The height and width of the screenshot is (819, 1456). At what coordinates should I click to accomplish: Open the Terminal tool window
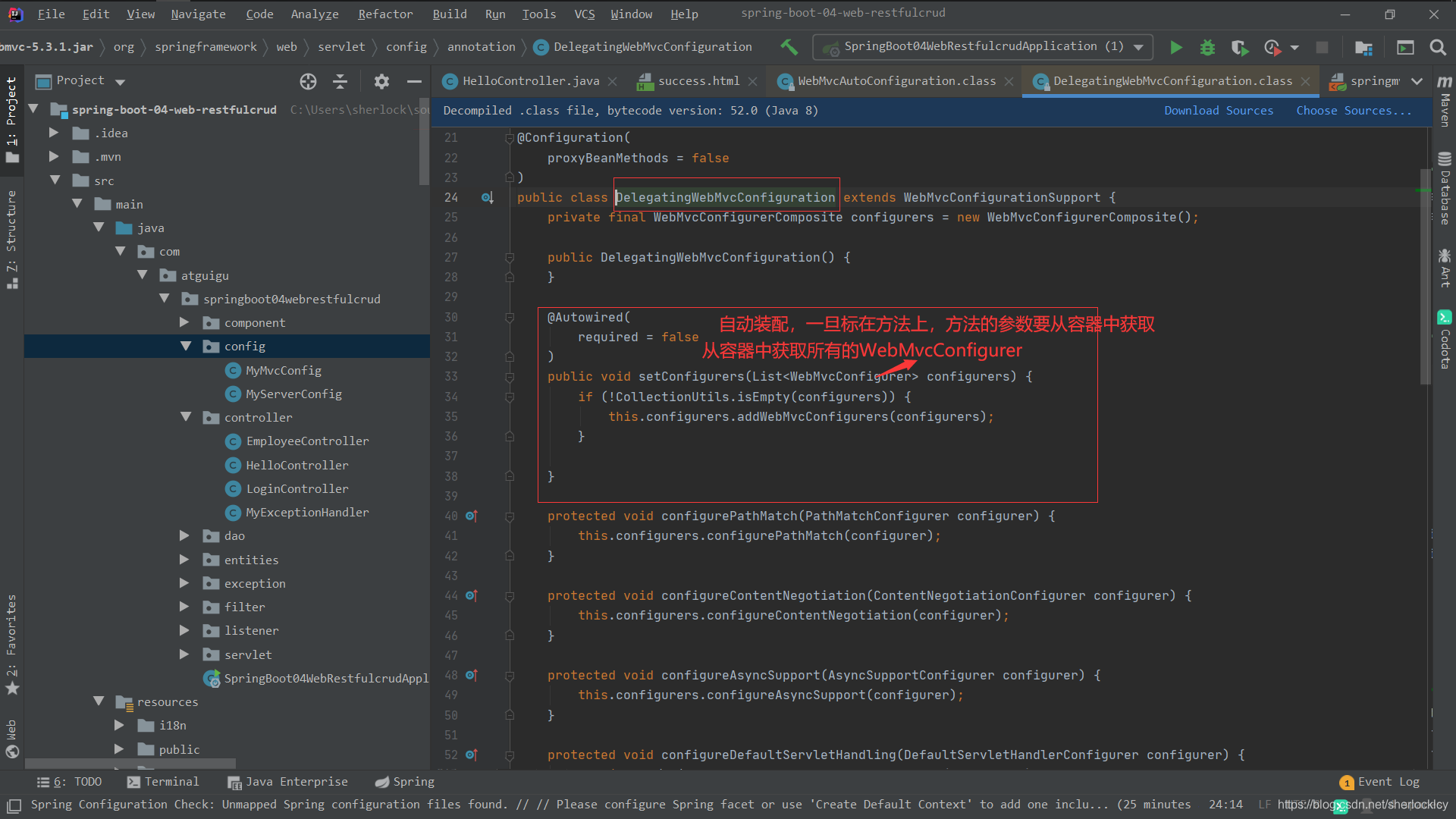point(163,782)
